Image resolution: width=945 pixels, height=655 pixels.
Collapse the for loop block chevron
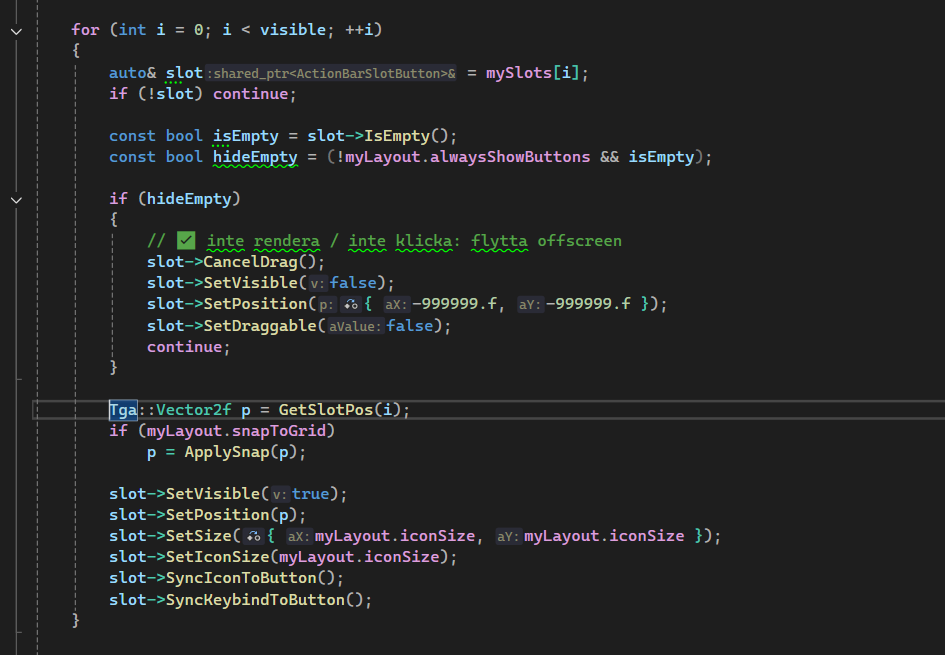(16, 30)
